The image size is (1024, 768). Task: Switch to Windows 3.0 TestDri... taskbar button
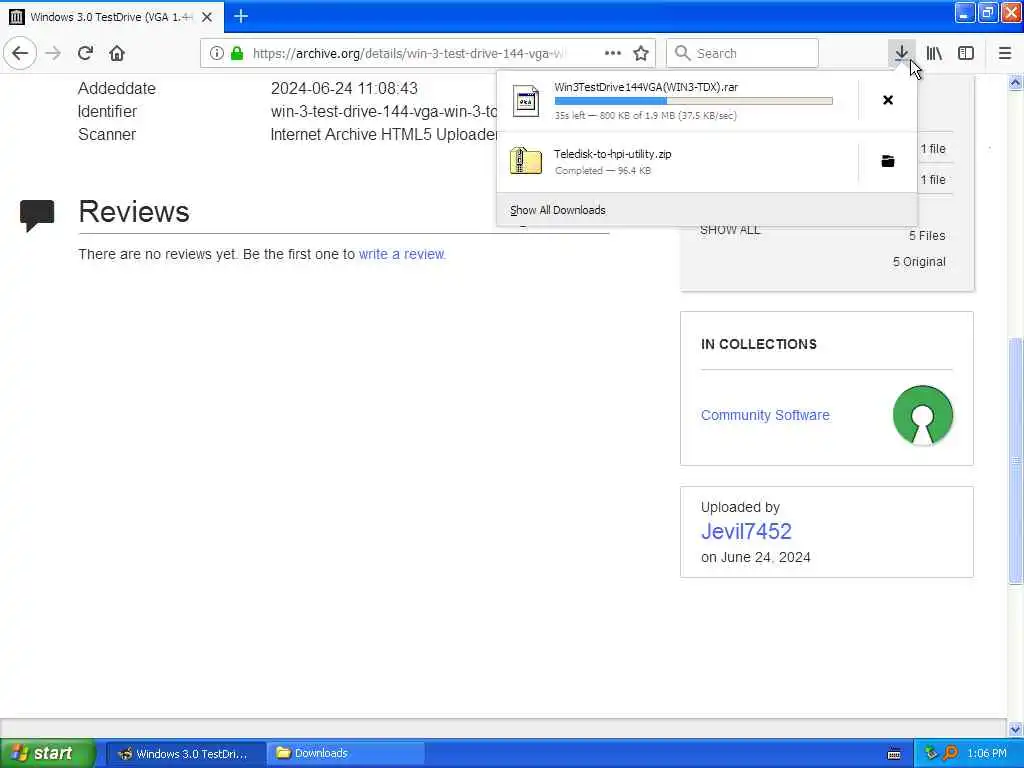pyautogui.click(x=185, y=754)
